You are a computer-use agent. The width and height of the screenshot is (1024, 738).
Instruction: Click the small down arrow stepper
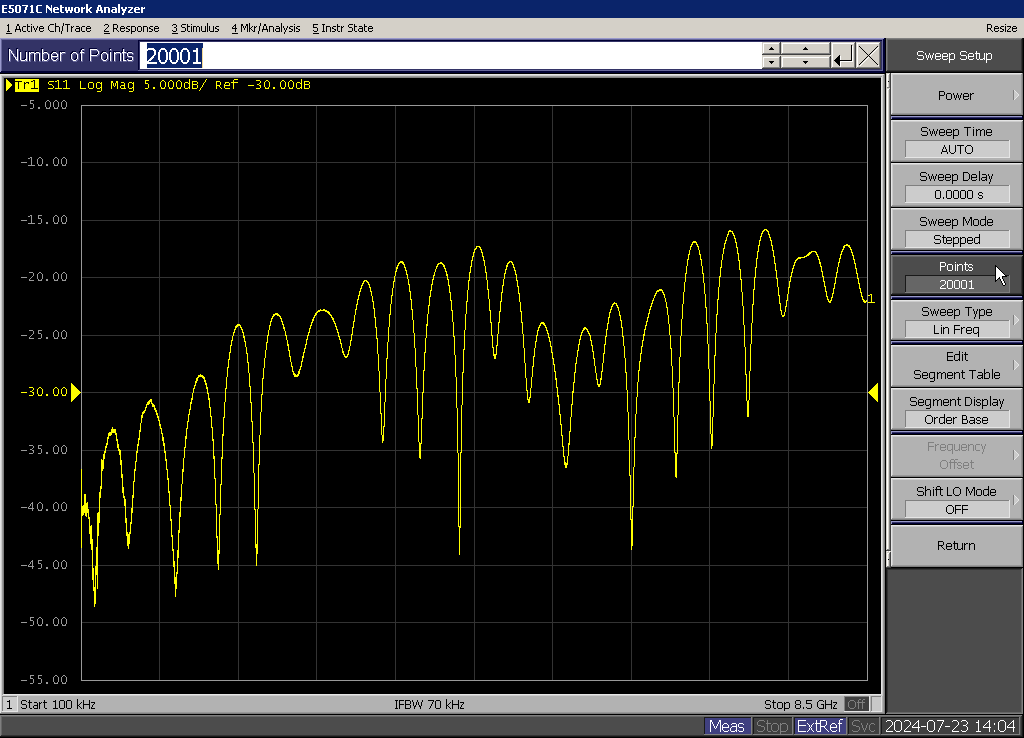click(770, 62)
